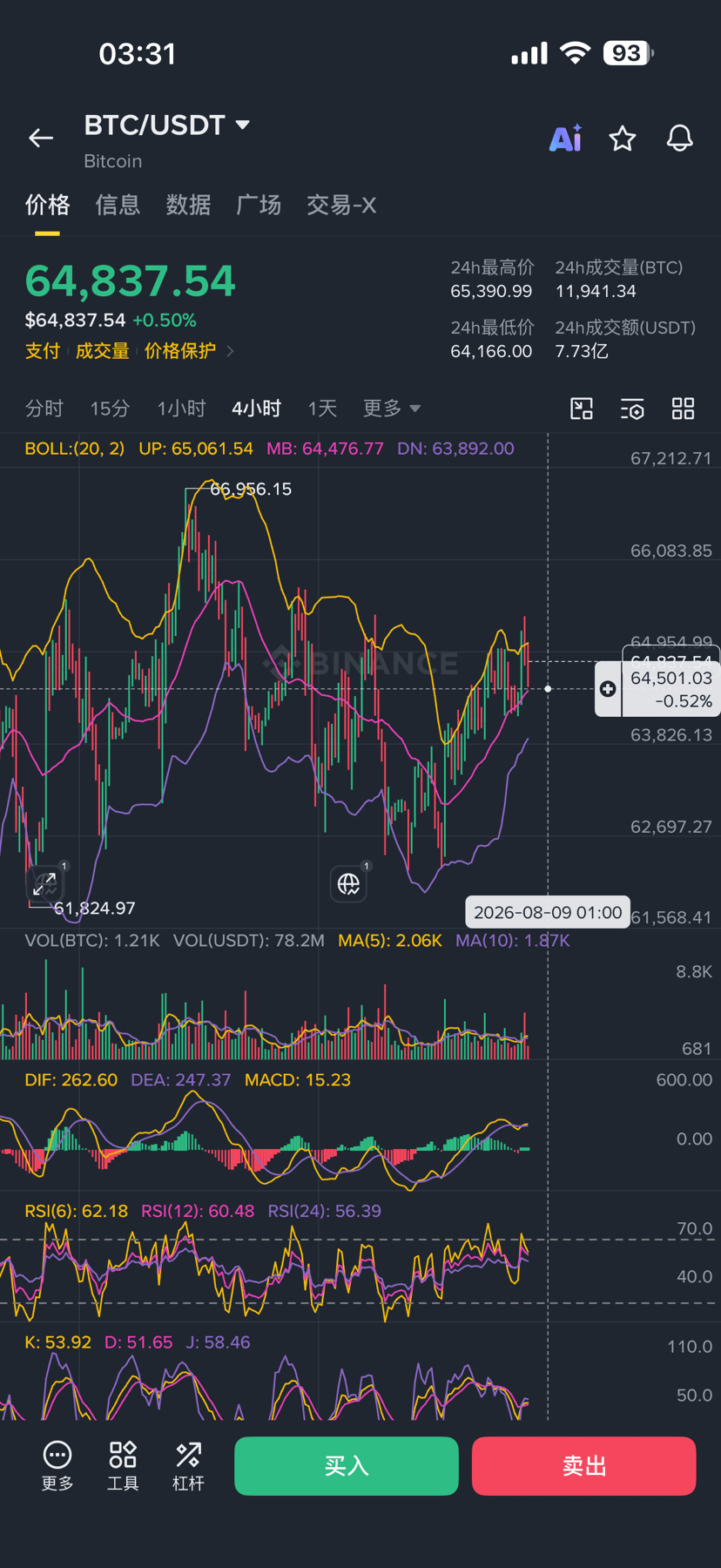
Task: Select the 15分 timeframe
Action: (x=110, y=408)
